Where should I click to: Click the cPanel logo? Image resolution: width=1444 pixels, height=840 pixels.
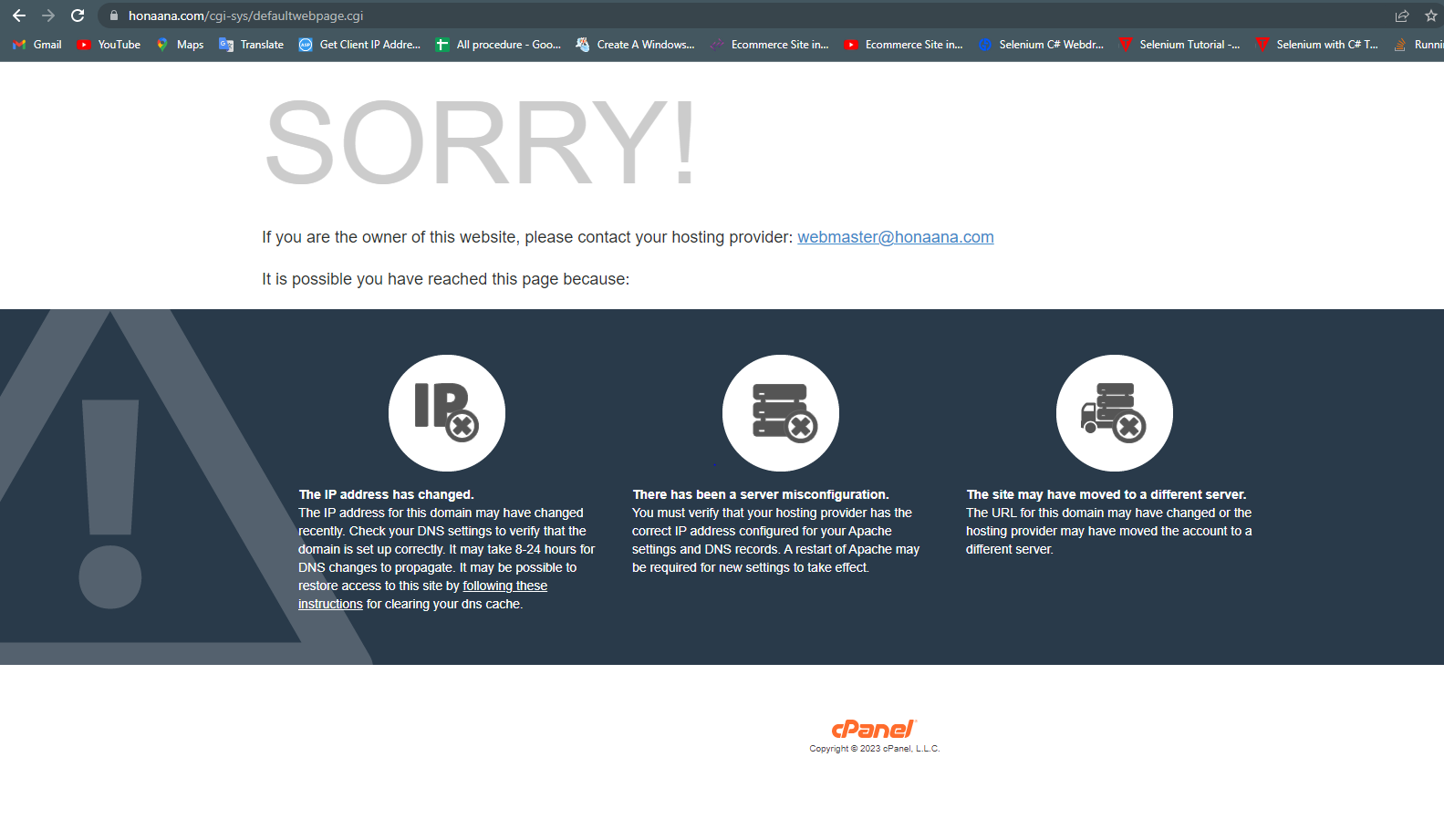pos(874,729)
